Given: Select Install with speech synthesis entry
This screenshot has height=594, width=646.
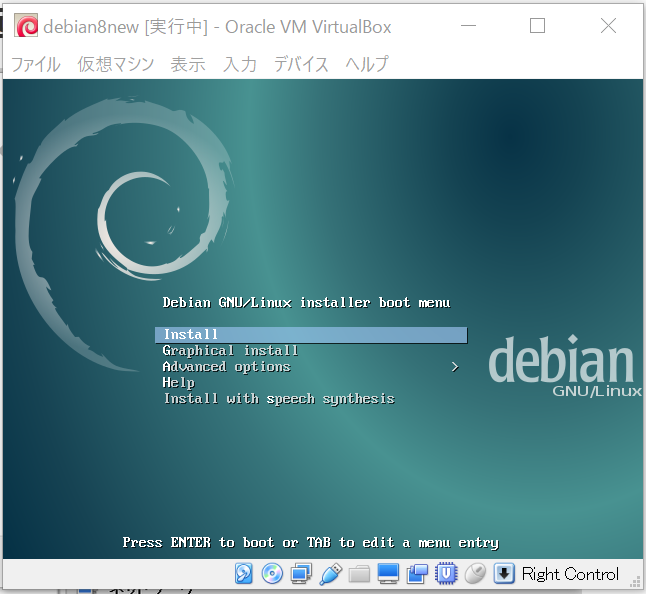Looking at the screenshot, I should [x=278, y=399].
